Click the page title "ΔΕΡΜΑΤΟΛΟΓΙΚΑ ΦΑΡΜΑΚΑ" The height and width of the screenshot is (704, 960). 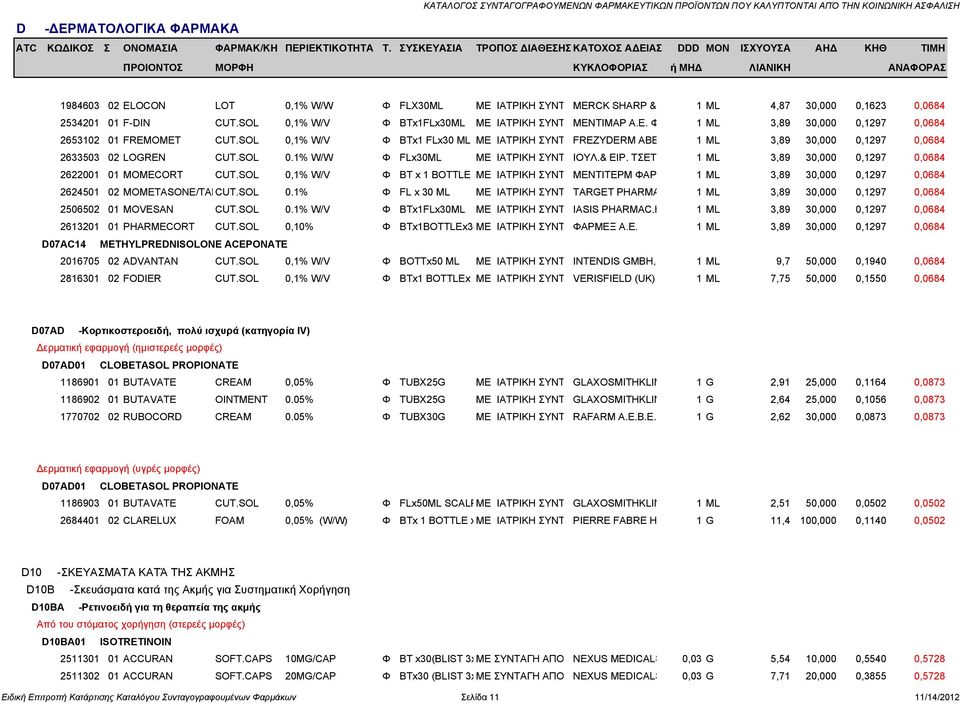coord(142,29)
